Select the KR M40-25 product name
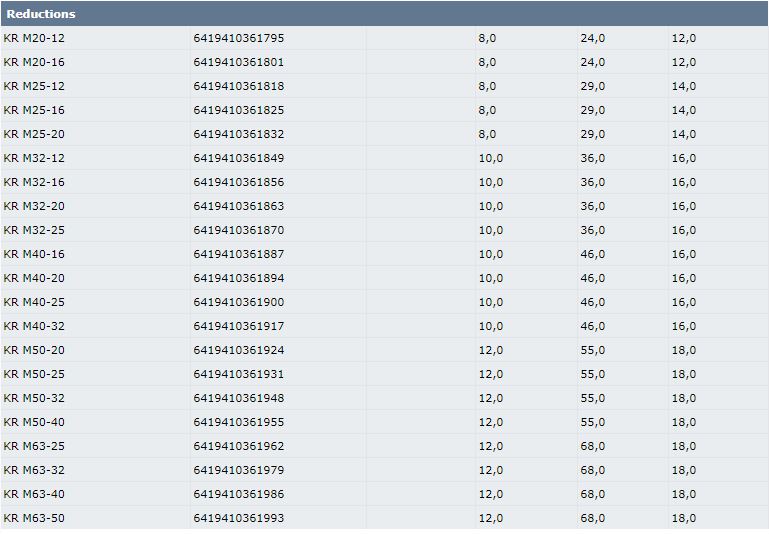769x534 pixels. [x=34, y=303]
